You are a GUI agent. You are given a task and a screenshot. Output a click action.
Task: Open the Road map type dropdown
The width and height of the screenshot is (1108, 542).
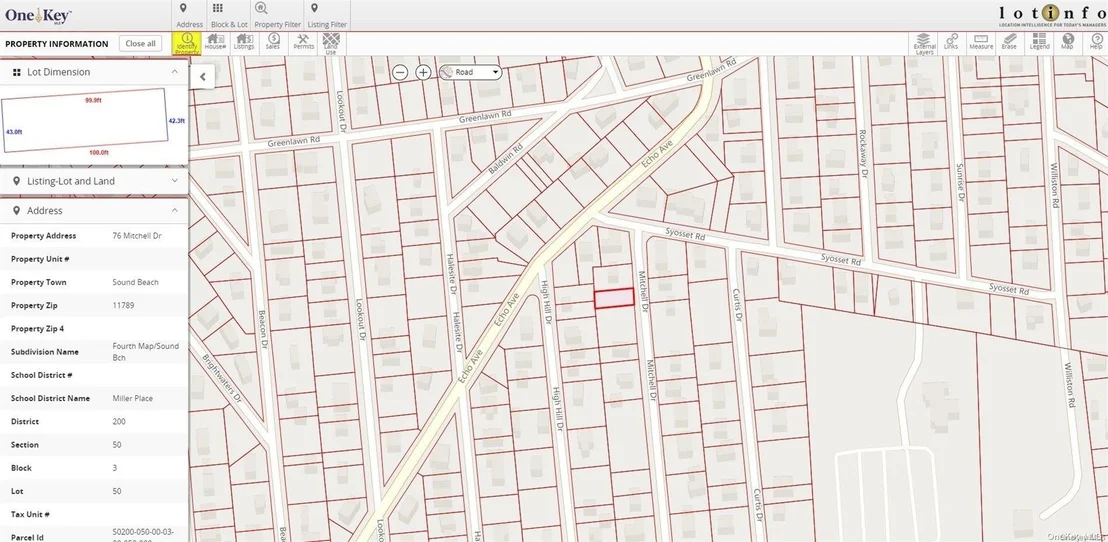470,72
